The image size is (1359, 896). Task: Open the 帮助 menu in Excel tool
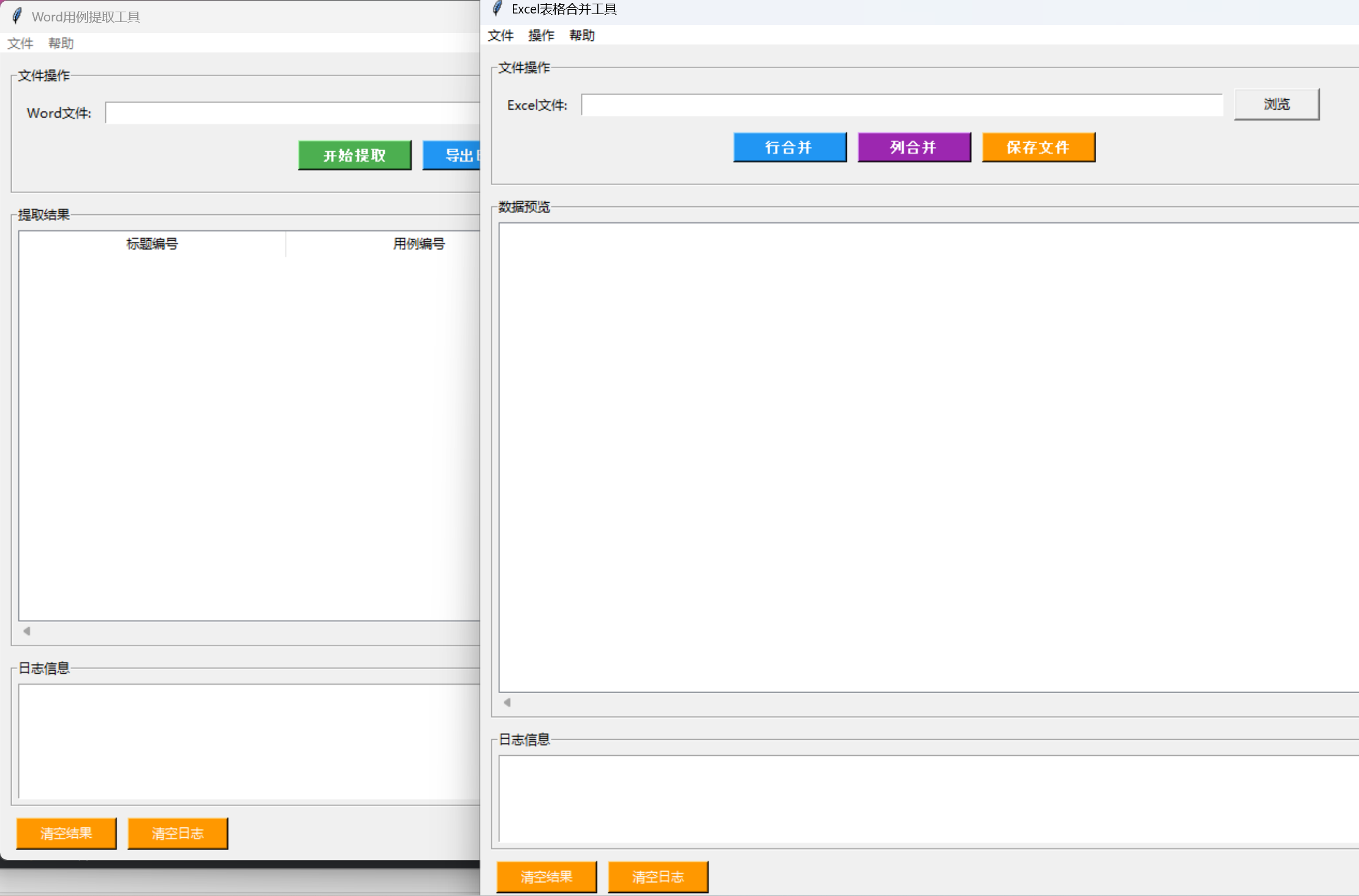[581, 36]
